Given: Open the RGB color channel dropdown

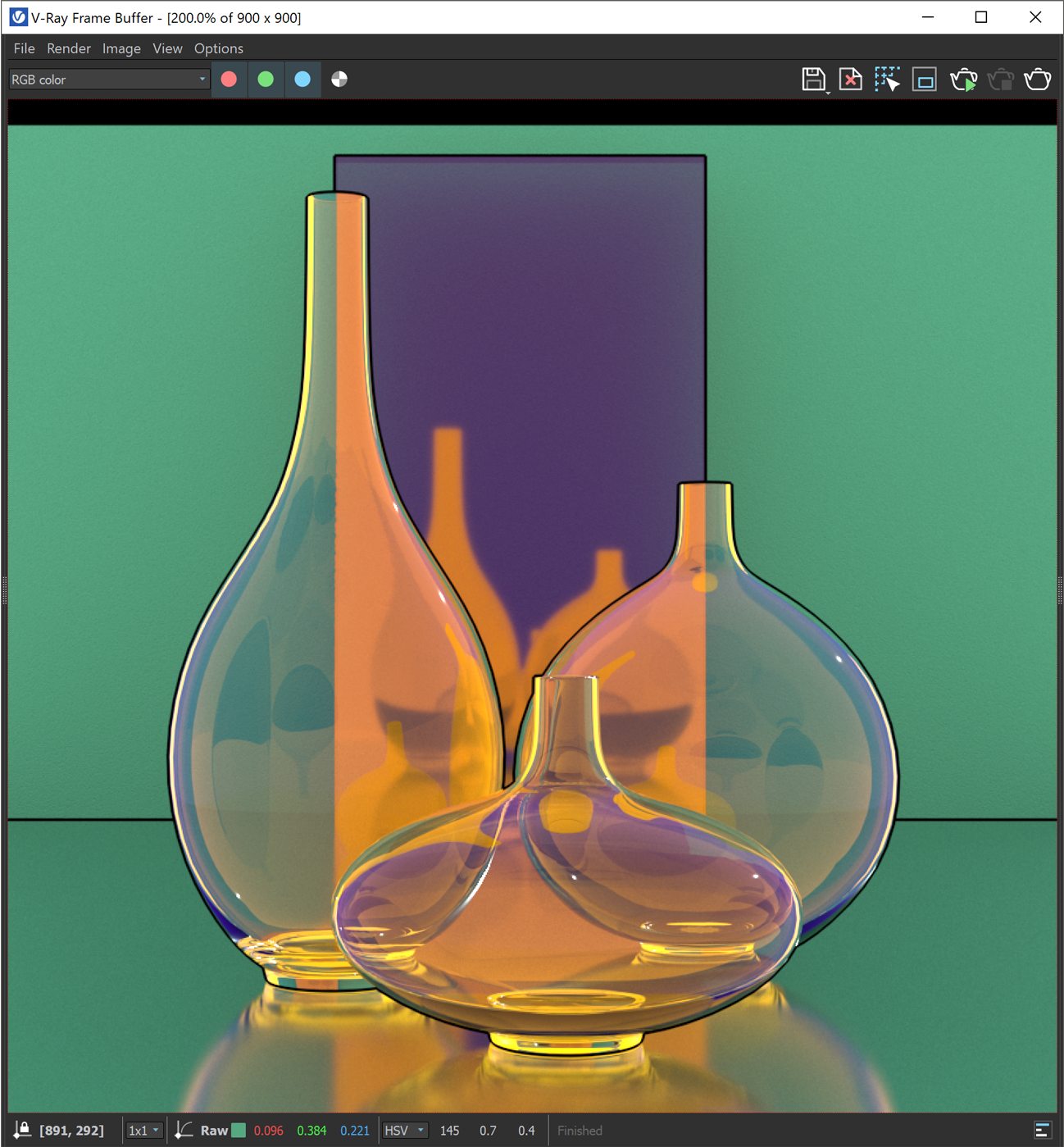Looking at the screenshot, I should [x=108, y=80].
